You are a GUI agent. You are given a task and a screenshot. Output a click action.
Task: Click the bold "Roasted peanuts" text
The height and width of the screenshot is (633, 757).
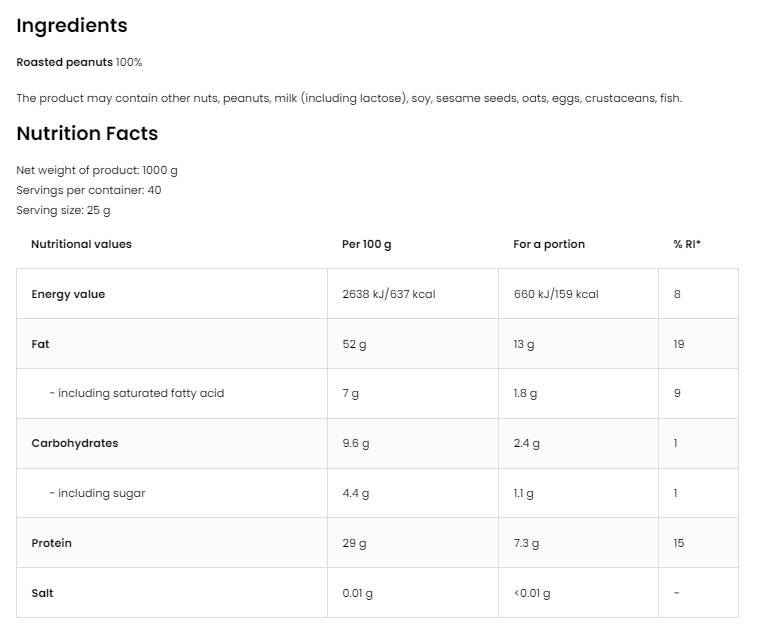point(65,62)
